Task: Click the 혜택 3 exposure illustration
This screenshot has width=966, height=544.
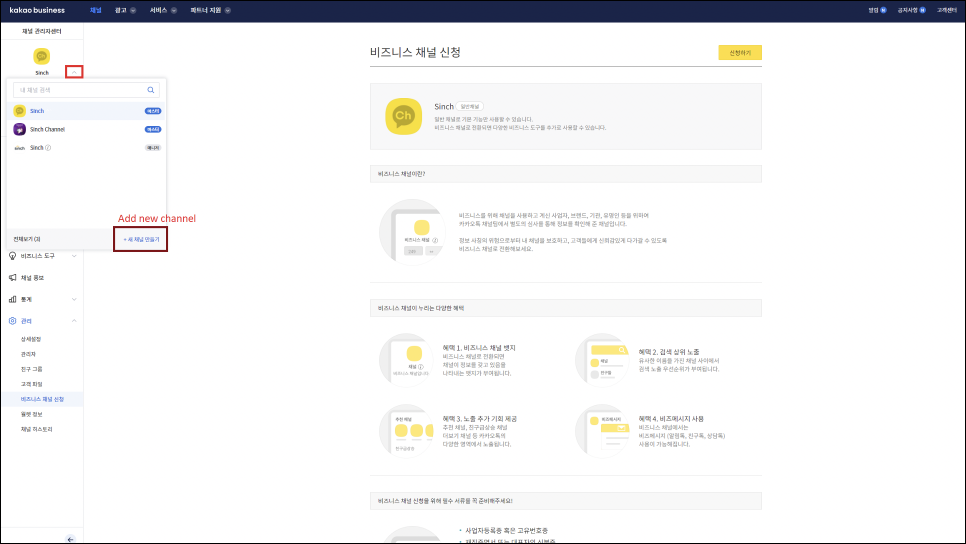Action: 406,431
